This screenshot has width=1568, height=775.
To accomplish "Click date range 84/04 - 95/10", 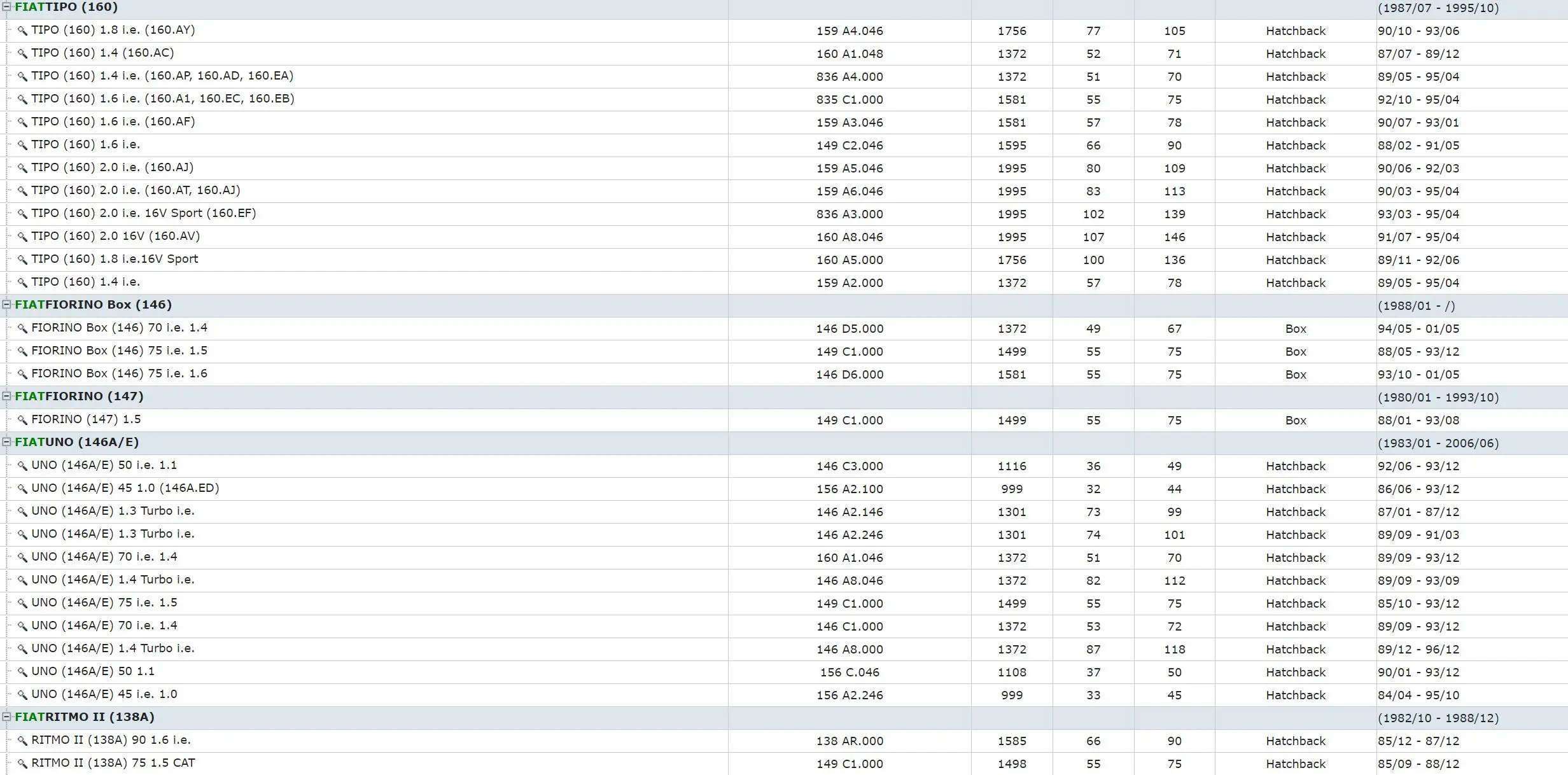I will 1418,695.
